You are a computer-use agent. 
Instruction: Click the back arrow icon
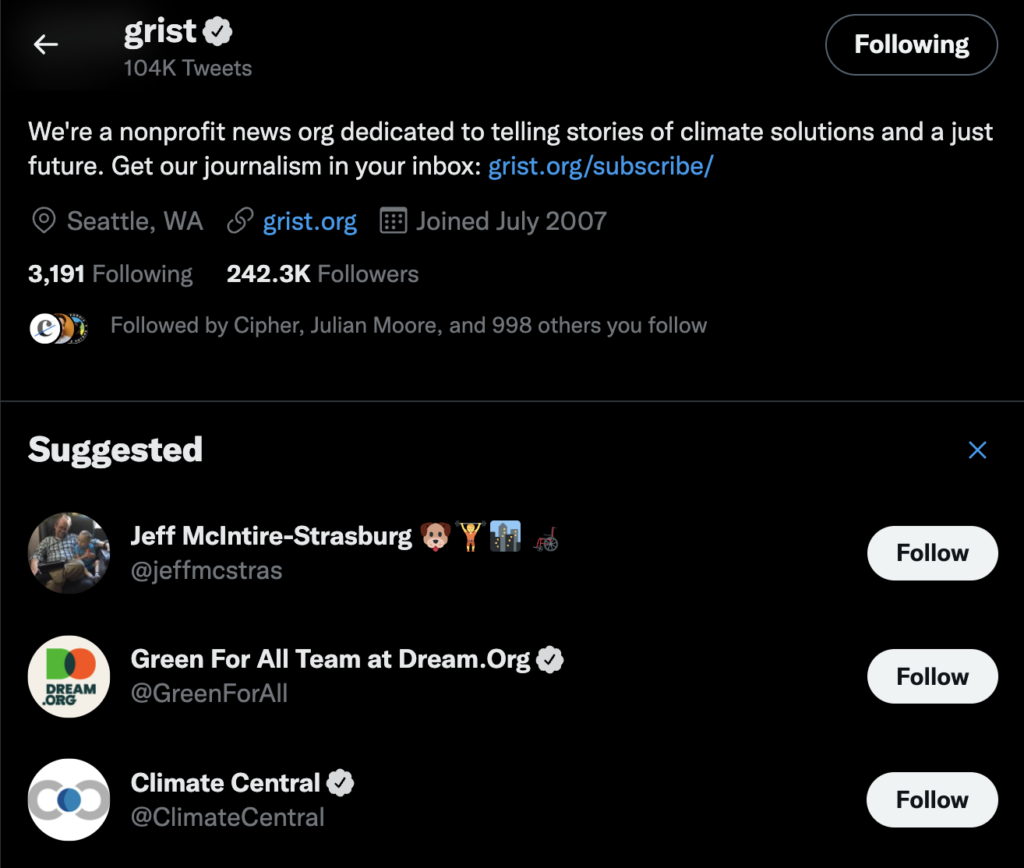[x=46, y=44]
